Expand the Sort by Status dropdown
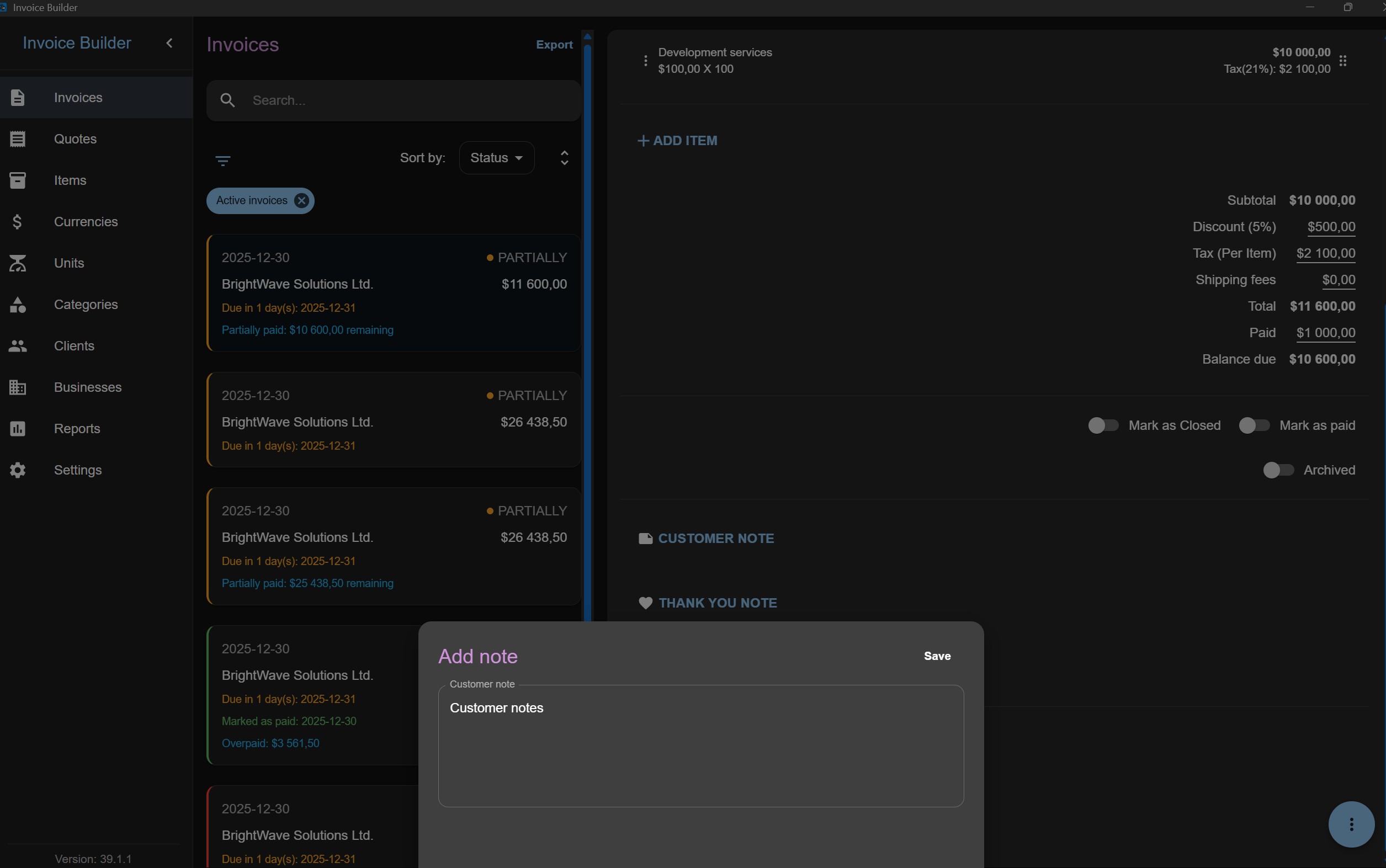The width and height of the screenshot is (1386, 868). pos(497,158)
